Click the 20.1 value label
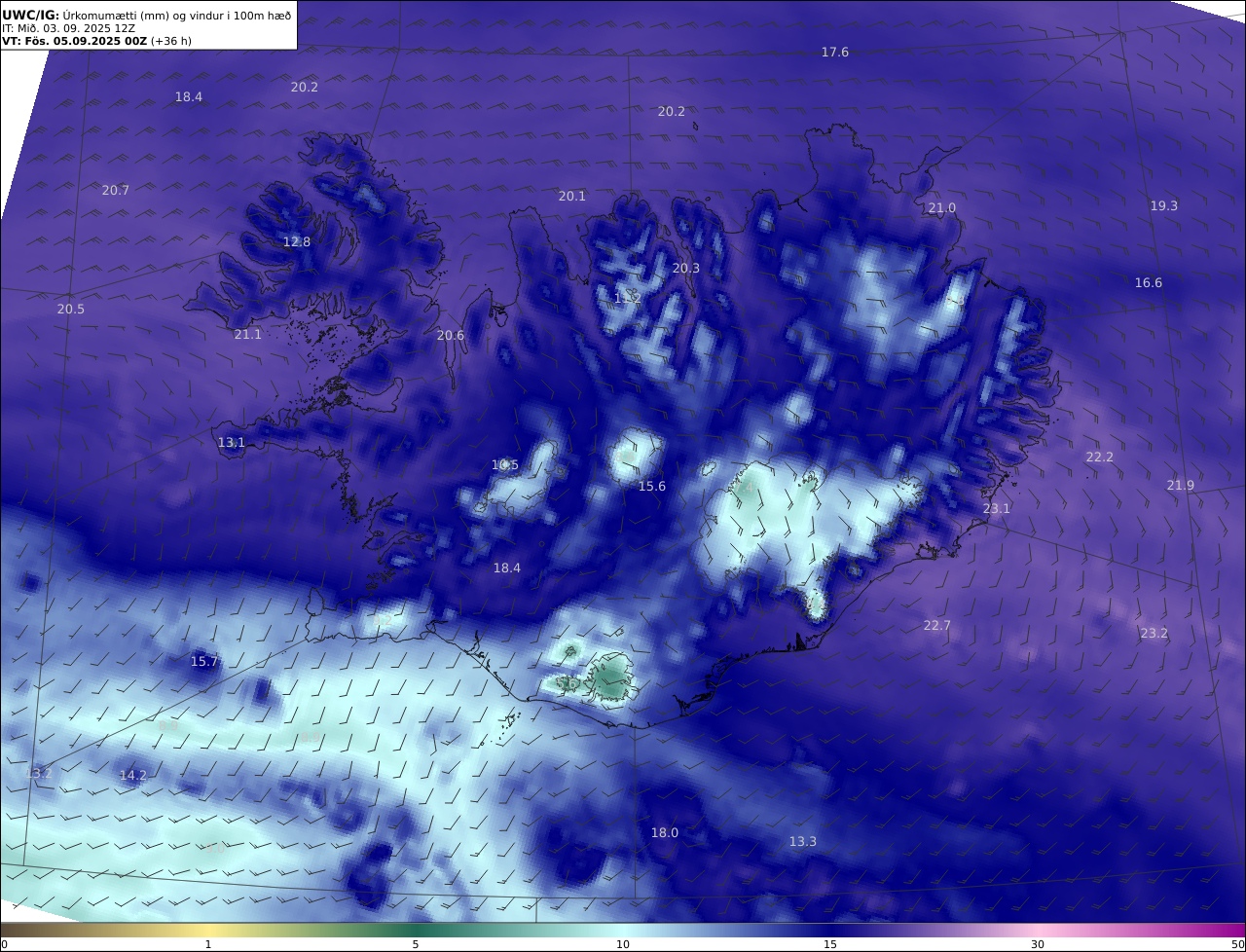The width and height of the screenshot is (1246, 952). coord(572,197)
